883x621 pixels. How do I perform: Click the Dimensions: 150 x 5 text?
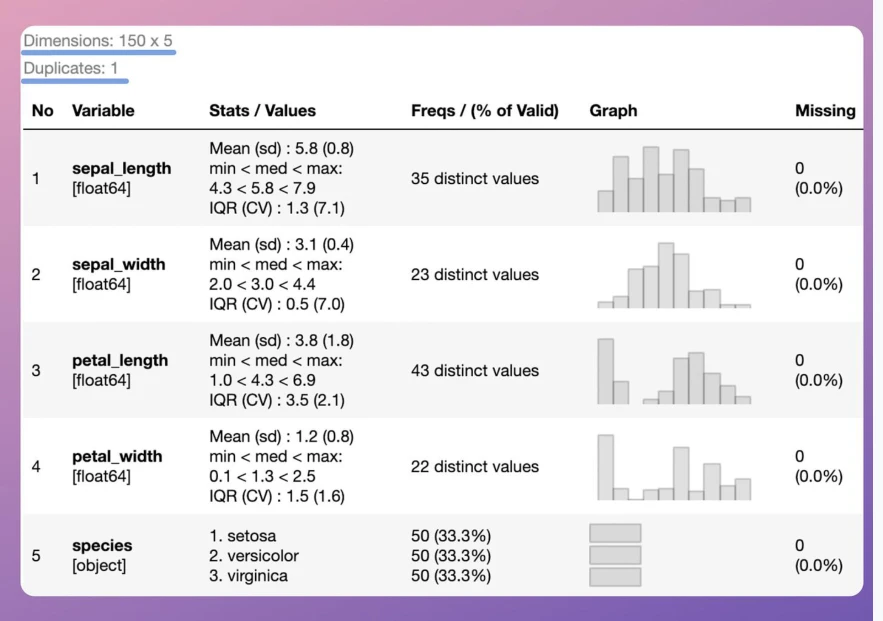click(x=98, y=41)
